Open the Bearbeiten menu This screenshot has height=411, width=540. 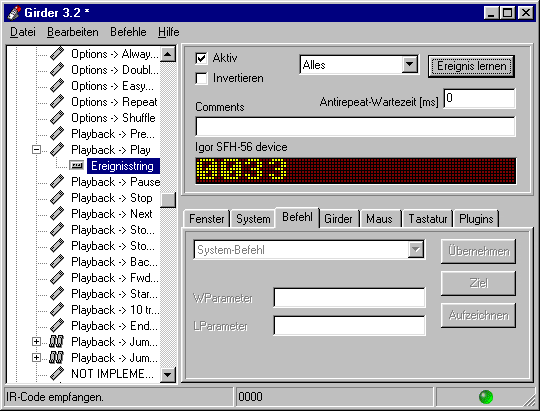coord(73,32)
